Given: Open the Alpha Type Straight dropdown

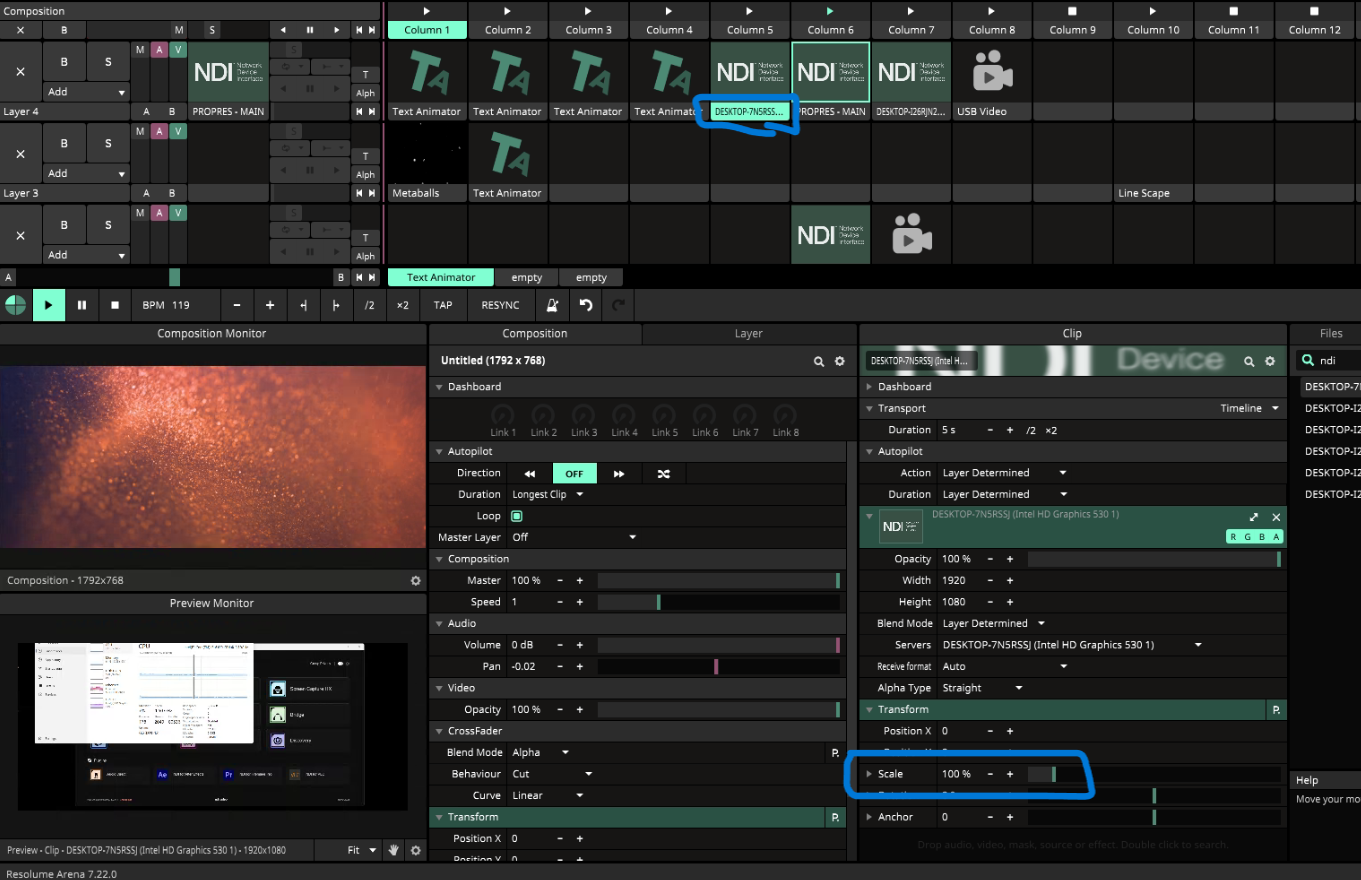Looking at the screenshot, I should (x=980, y=687).
